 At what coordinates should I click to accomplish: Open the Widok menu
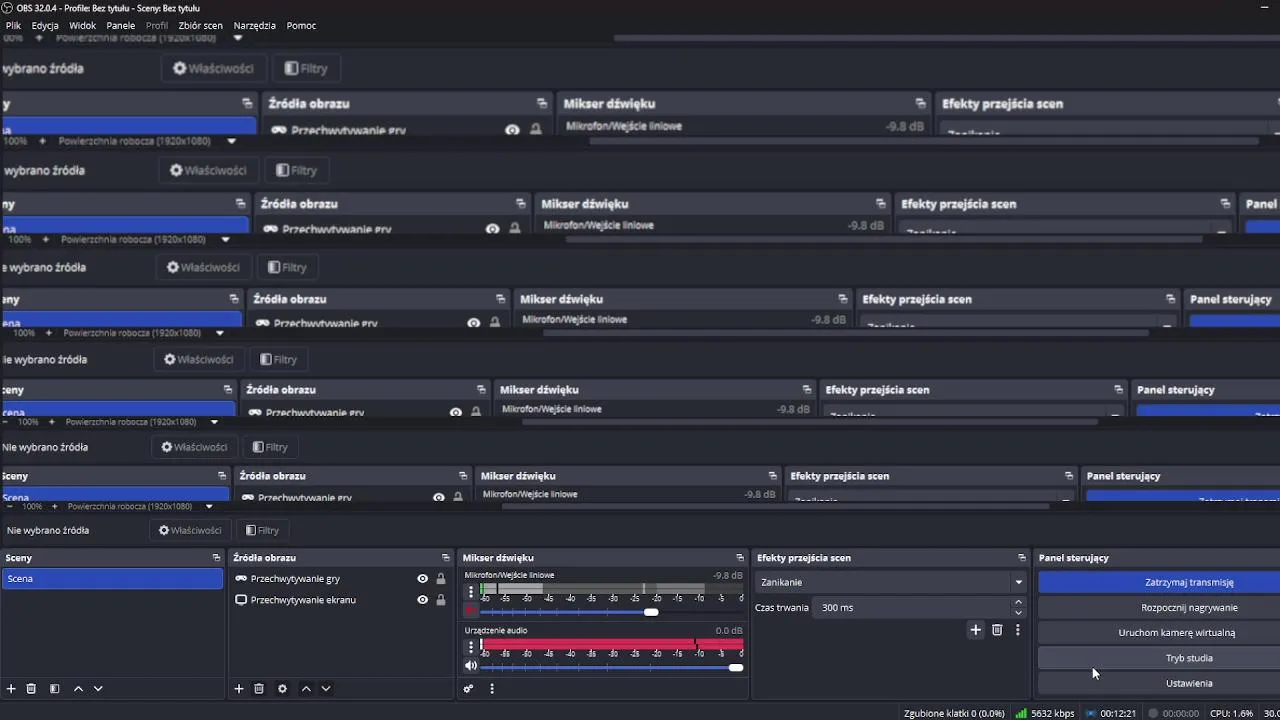point(82,25)
